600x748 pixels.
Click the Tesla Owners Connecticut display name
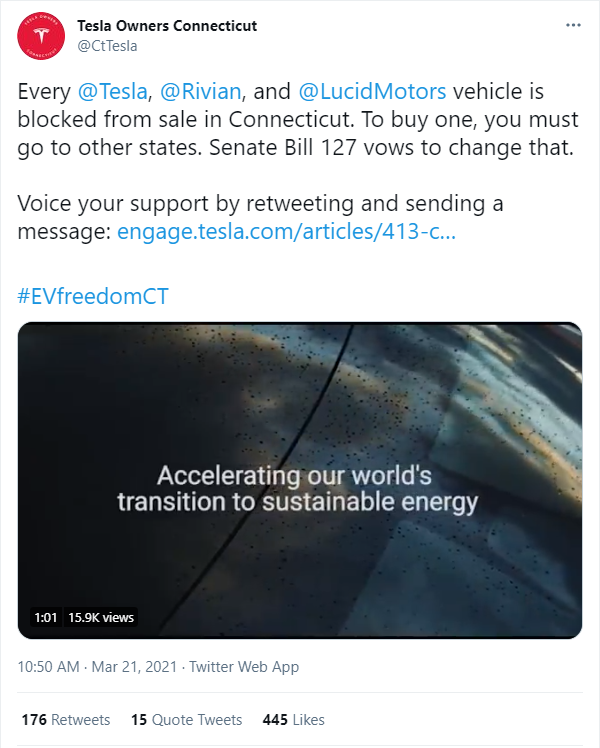coord(167,25)
